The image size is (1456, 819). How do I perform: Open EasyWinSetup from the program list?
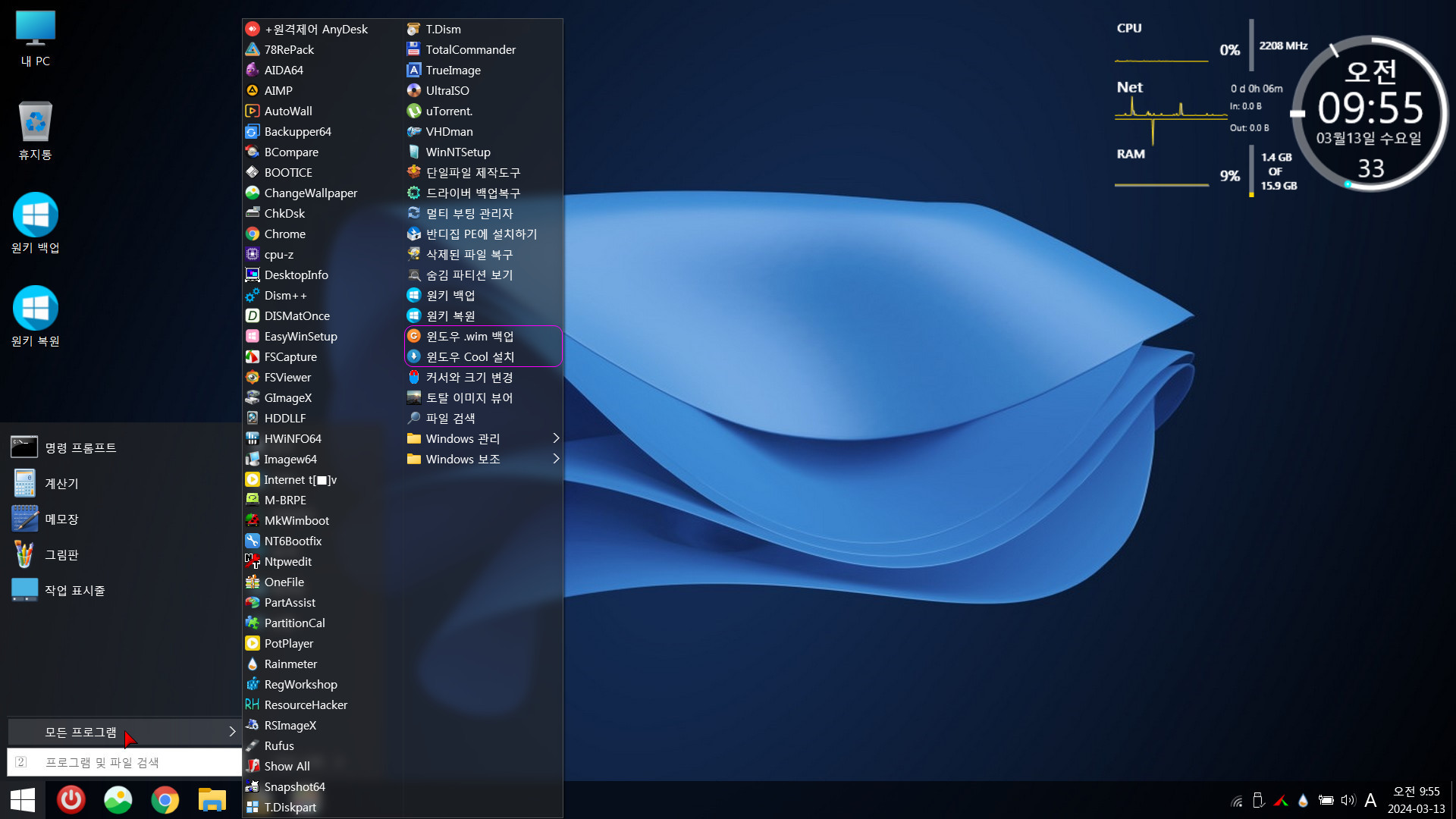(322, 336)
